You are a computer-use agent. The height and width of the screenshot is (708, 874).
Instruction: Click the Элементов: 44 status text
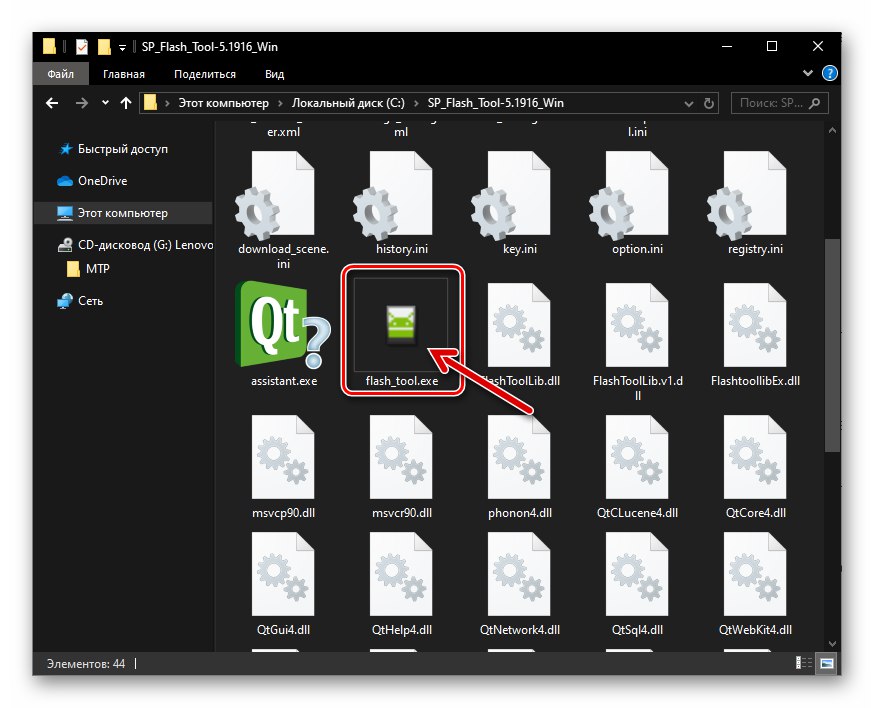[86, 663]
